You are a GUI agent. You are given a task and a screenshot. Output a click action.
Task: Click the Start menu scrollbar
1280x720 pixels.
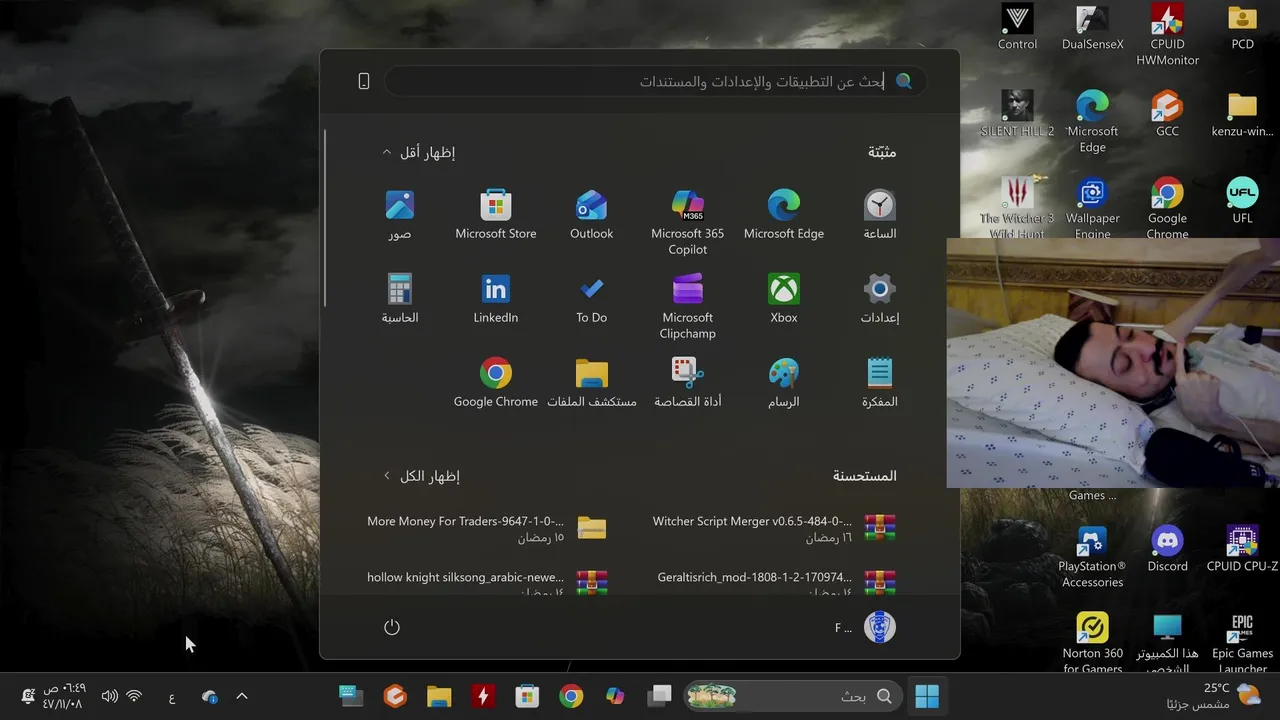325,218
